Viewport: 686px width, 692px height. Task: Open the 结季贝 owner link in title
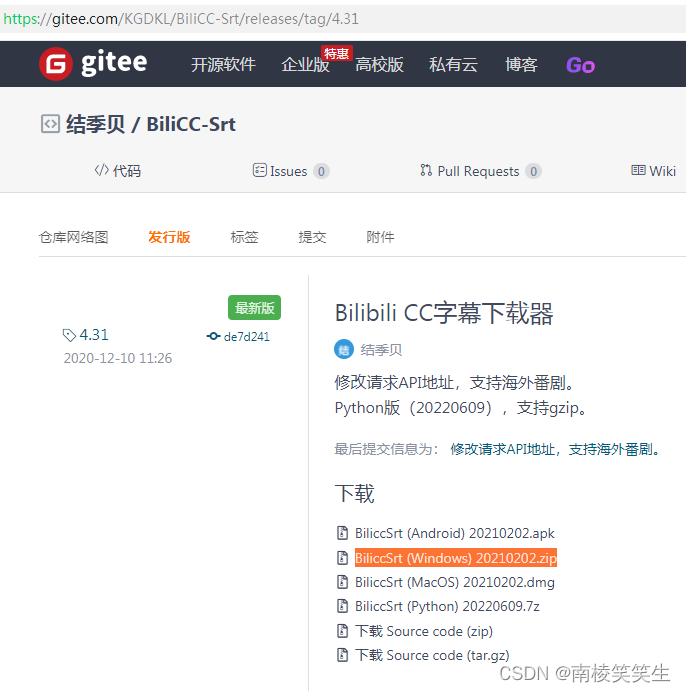[95, 124]
